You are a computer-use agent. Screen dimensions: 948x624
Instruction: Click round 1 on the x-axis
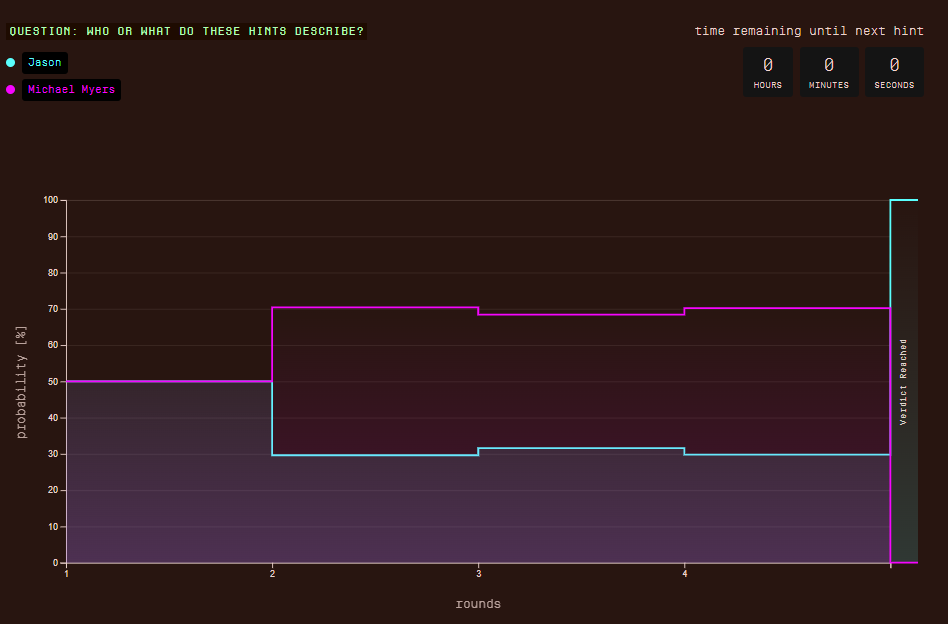pos(67,573)
